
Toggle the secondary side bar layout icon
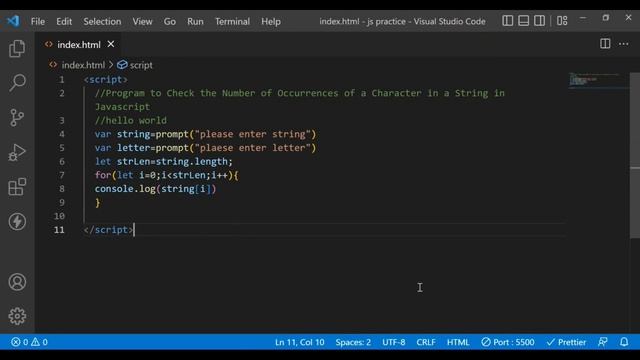point(539,21)
